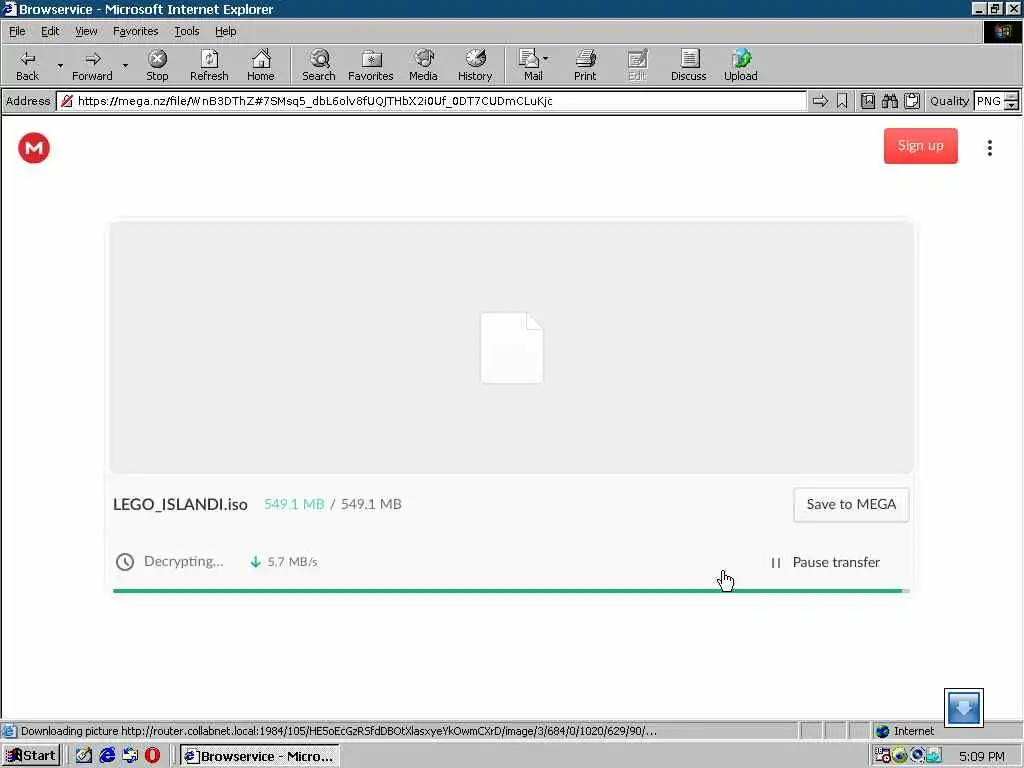The height and width of the screenshot is (768, 1024).
Task: Expand the Back button history dropdown
Action: coord(60,65)
